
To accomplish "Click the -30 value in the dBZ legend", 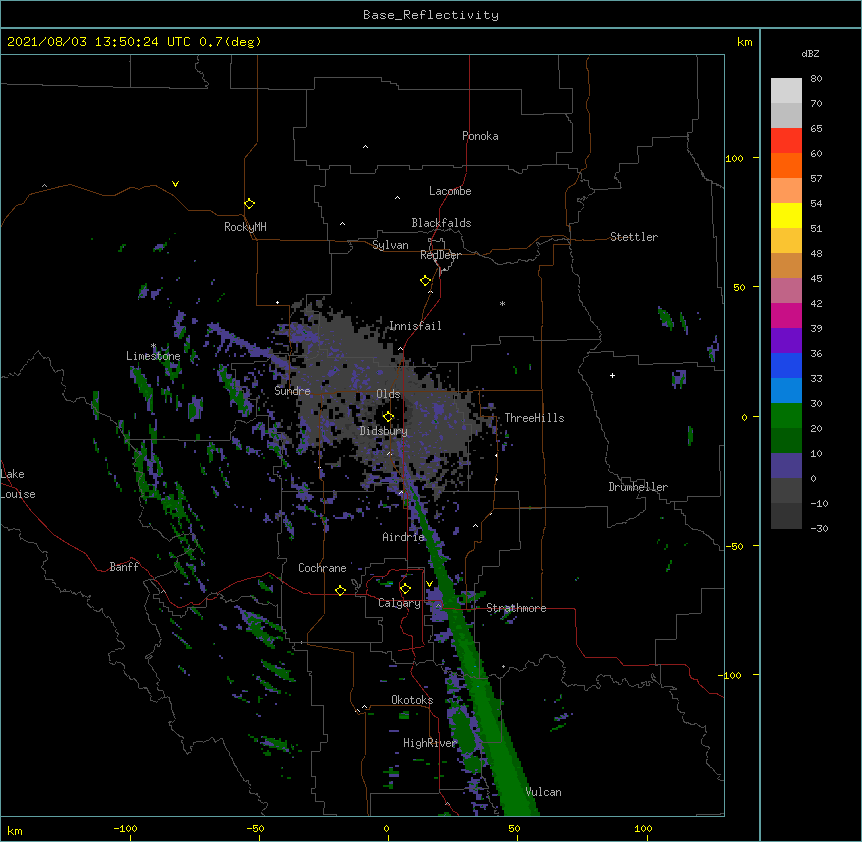I will [x=819, y=529].
